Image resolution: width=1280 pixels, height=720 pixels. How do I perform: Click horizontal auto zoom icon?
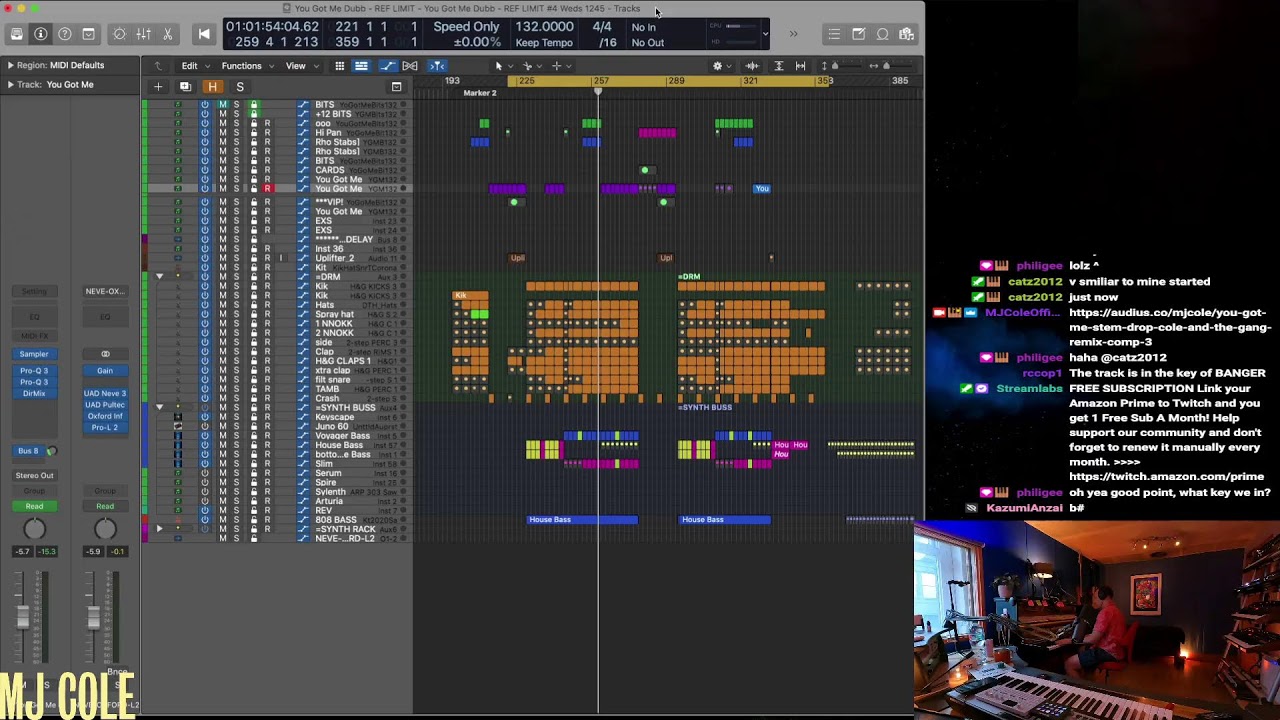[x=800, y=66]
